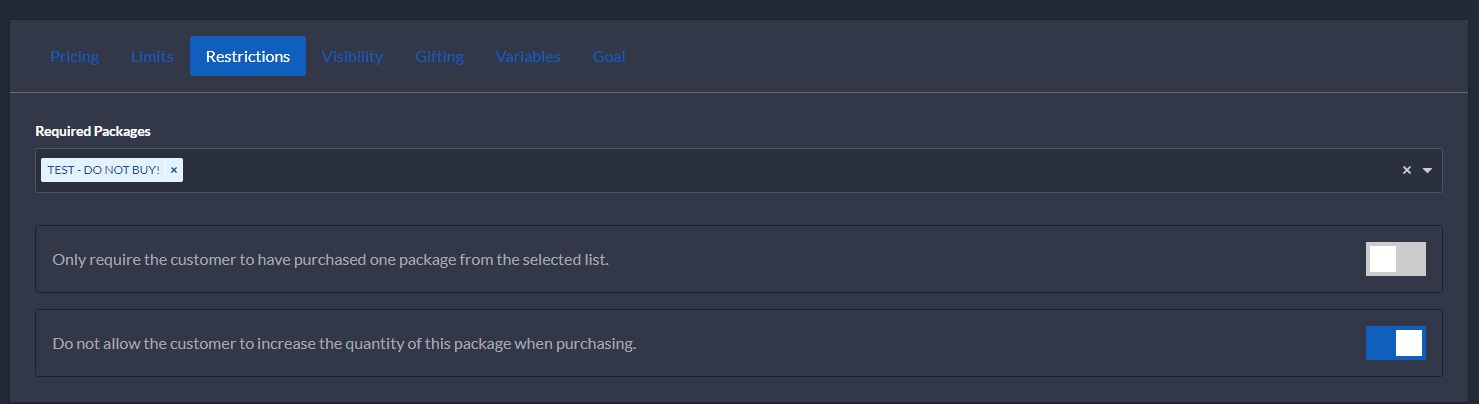Switch to the Pricing tab

point(74,56)
